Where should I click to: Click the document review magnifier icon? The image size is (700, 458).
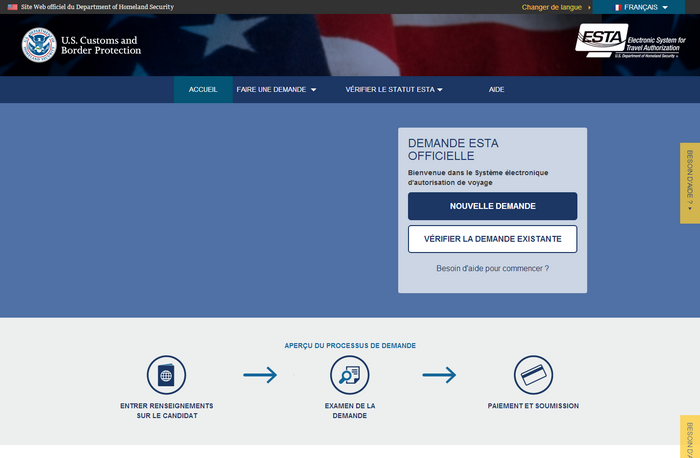[350, 375]
